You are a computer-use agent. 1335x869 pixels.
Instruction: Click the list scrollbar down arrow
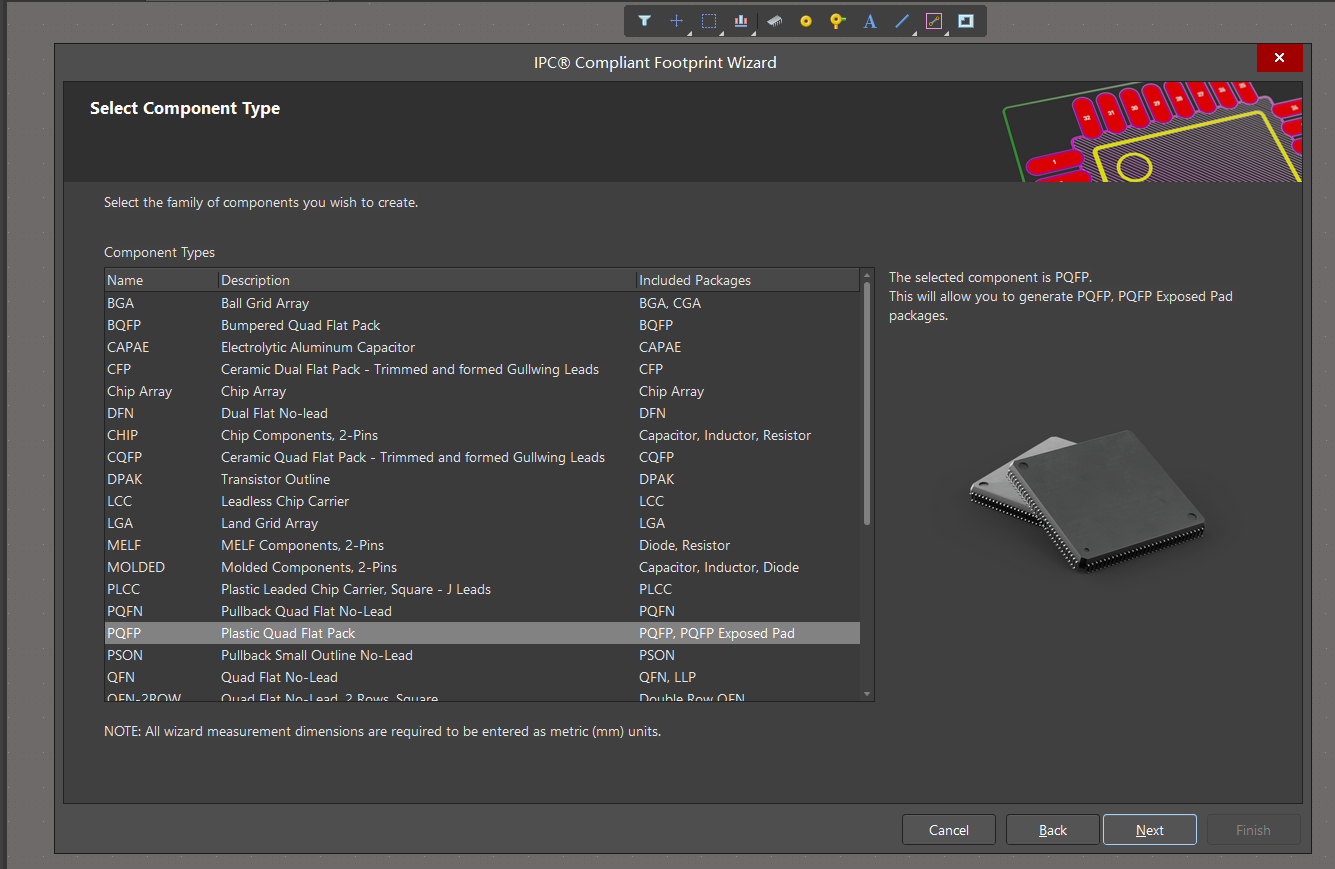[x=867, y=694]
